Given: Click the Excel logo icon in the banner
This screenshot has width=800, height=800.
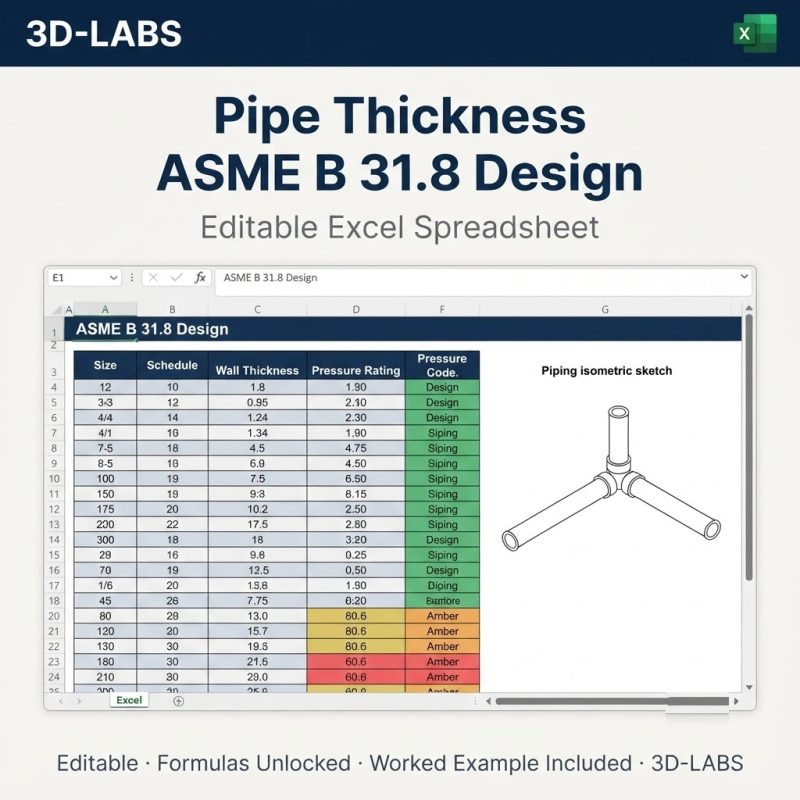Looking at the screenshot, I should [755, 33].
